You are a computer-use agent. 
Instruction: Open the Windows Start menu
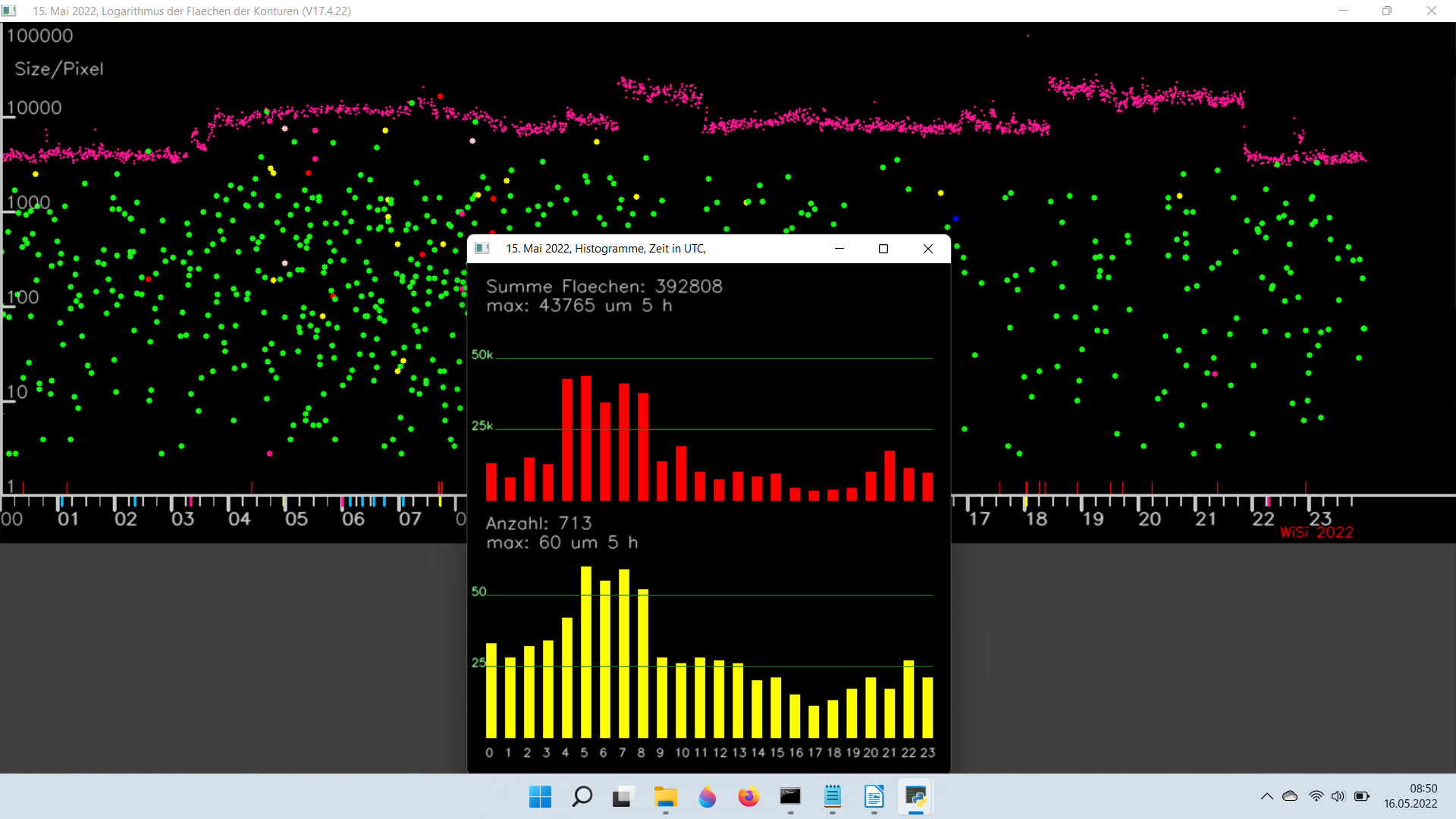click(540, 797)
